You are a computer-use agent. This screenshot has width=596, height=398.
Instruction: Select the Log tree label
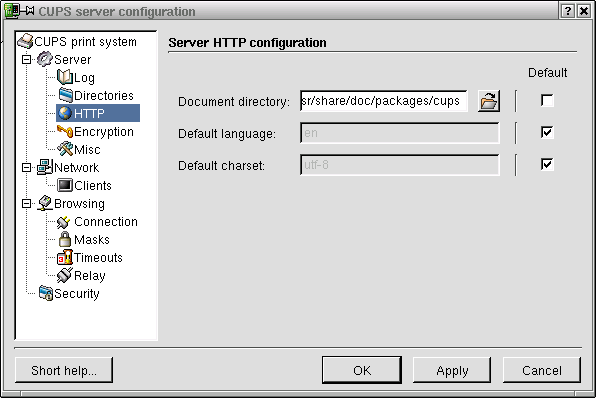(84, 78)
